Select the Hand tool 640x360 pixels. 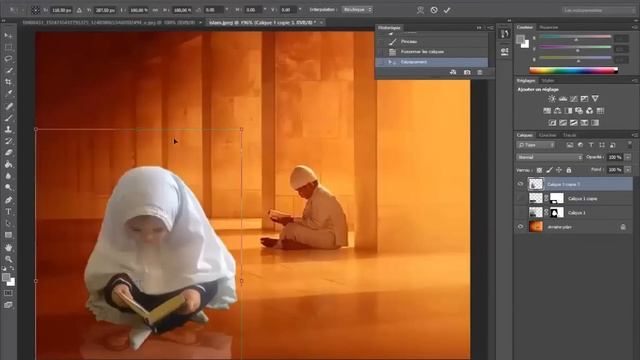coord(8,247)
